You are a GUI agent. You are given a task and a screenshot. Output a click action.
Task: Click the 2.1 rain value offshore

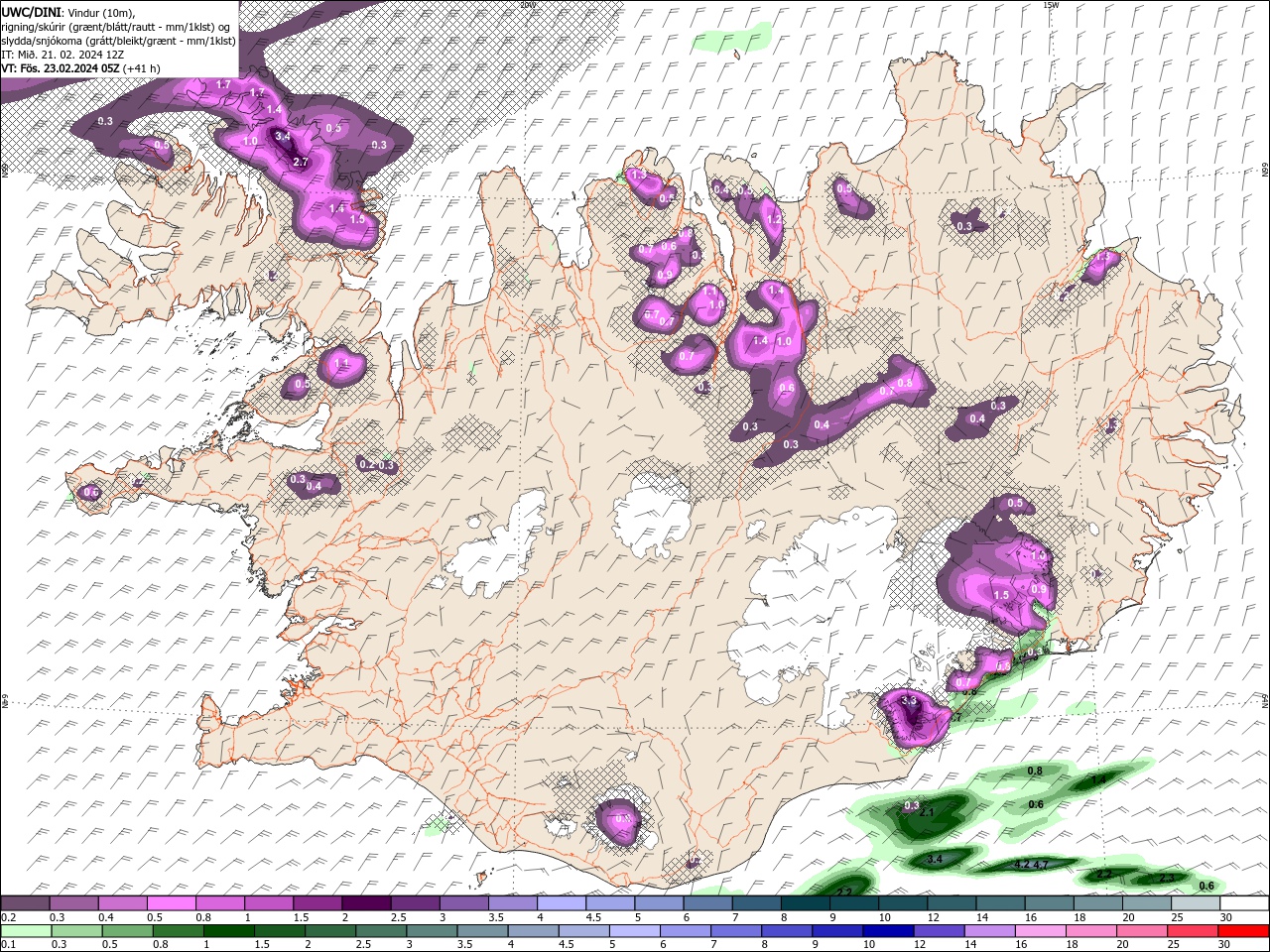(x=929, y=812)
